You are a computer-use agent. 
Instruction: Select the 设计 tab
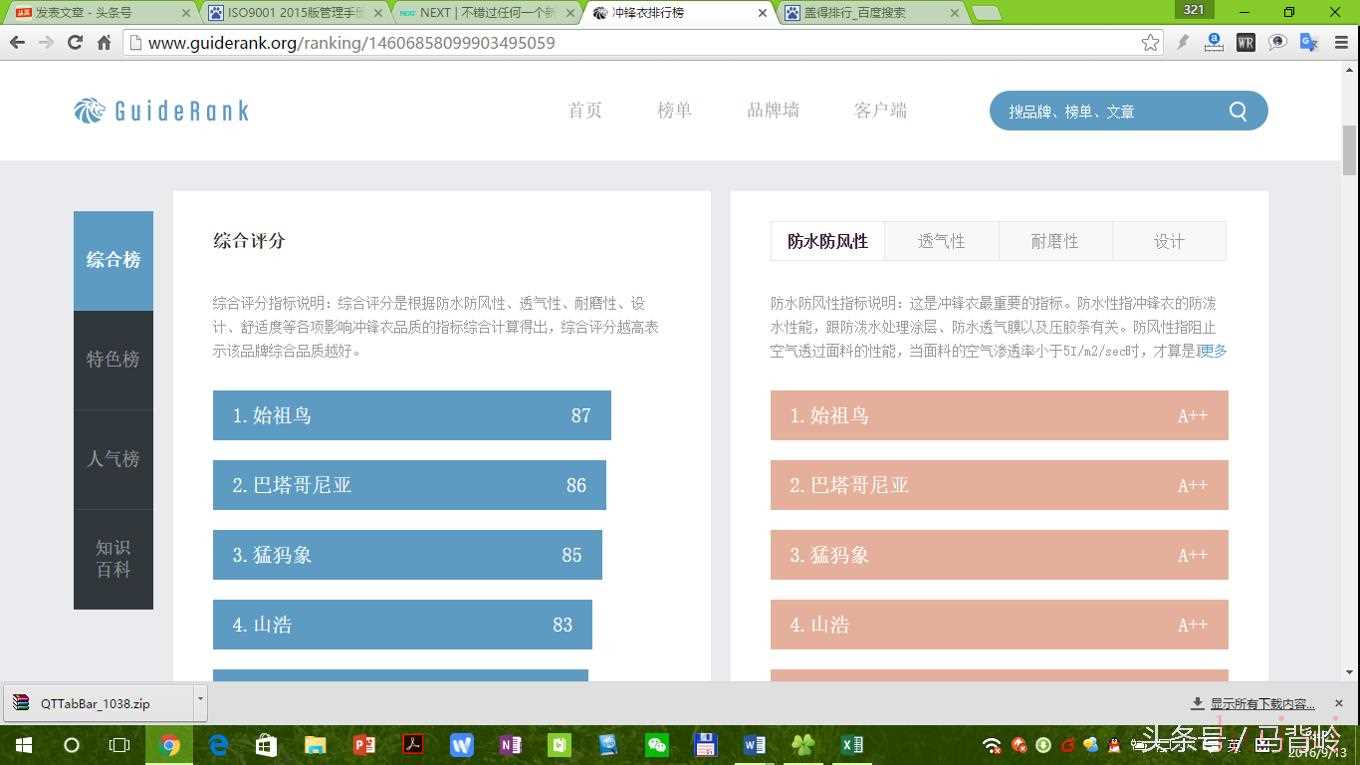pyautogui.click(x=1169, y=241)
